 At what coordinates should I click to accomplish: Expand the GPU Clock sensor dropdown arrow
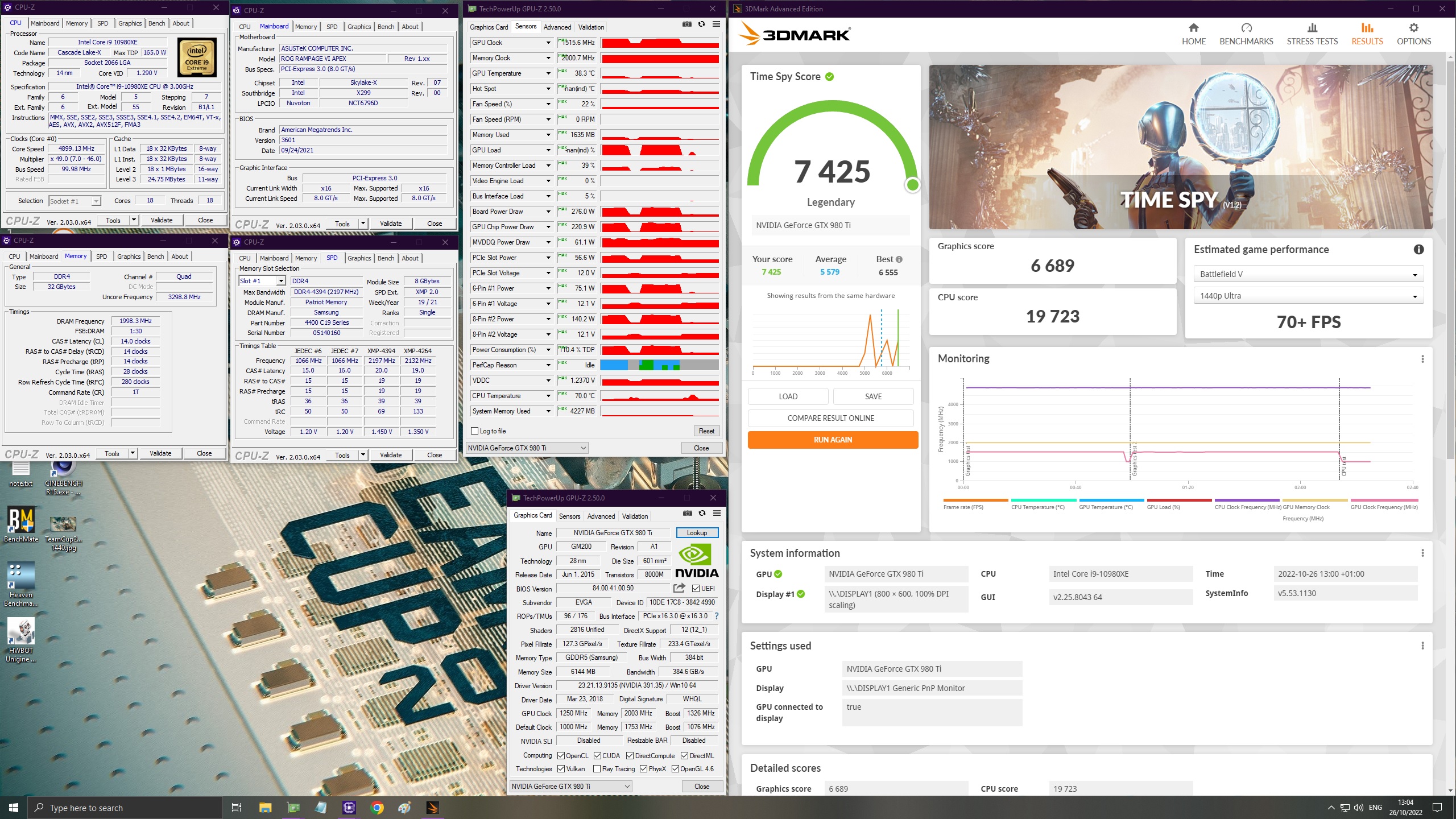point(548,43)
